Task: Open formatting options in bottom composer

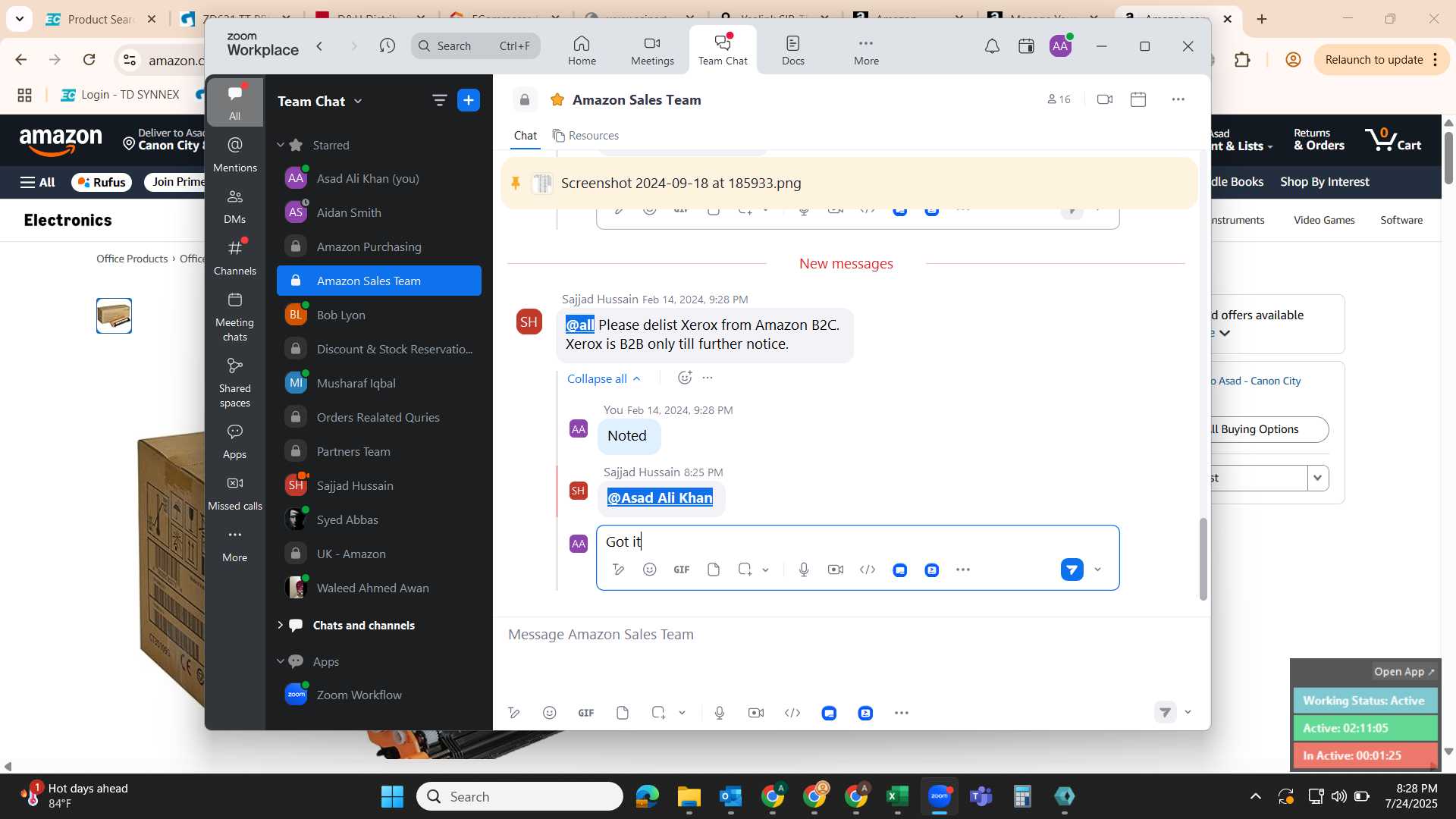Action: point(514,713)
